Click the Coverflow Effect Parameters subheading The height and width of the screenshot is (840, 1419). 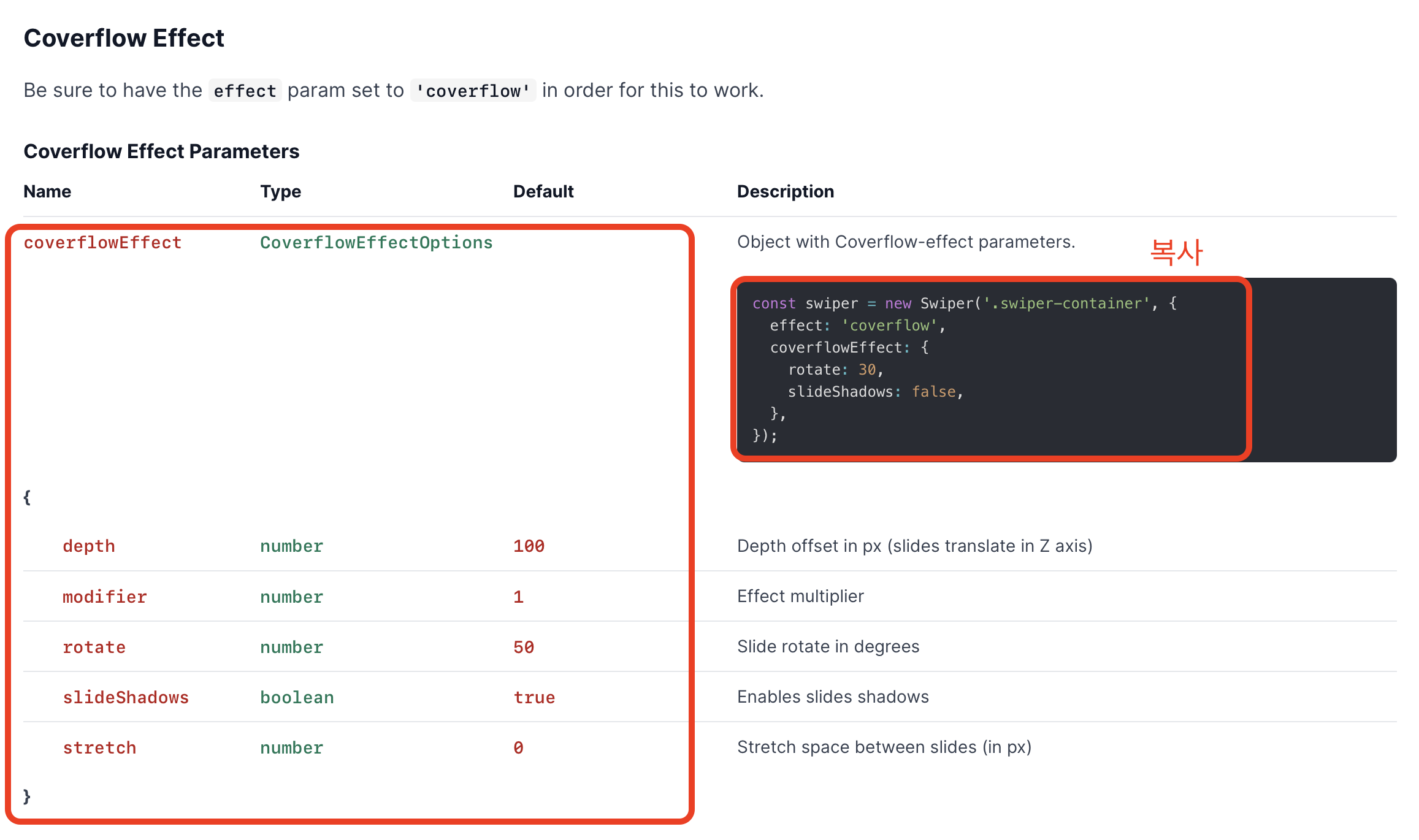[x=161, y=151]
